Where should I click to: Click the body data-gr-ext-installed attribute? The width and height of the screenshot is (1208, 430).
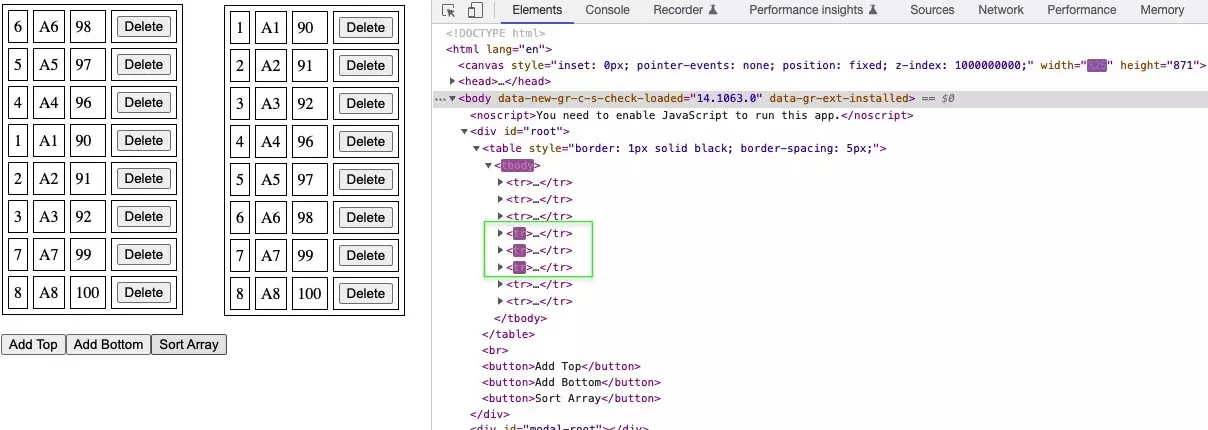click(x=841, y=98)
